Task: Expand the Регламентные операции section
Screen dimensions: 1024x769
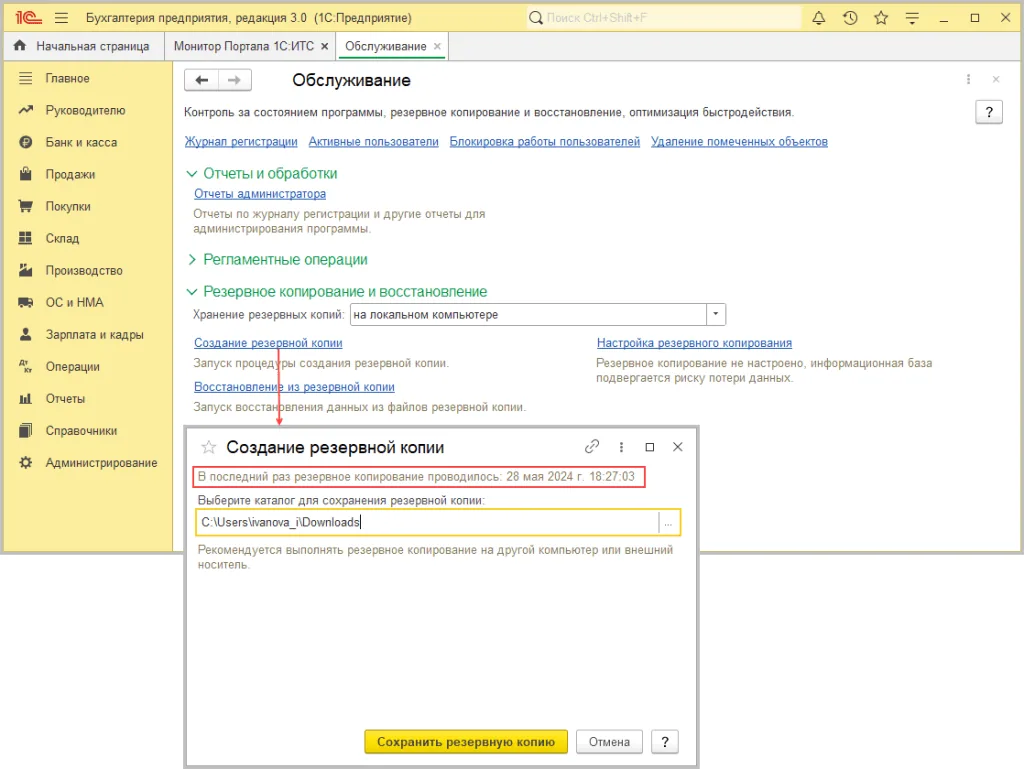Action: pyautogui.click(x=193, y=259)
